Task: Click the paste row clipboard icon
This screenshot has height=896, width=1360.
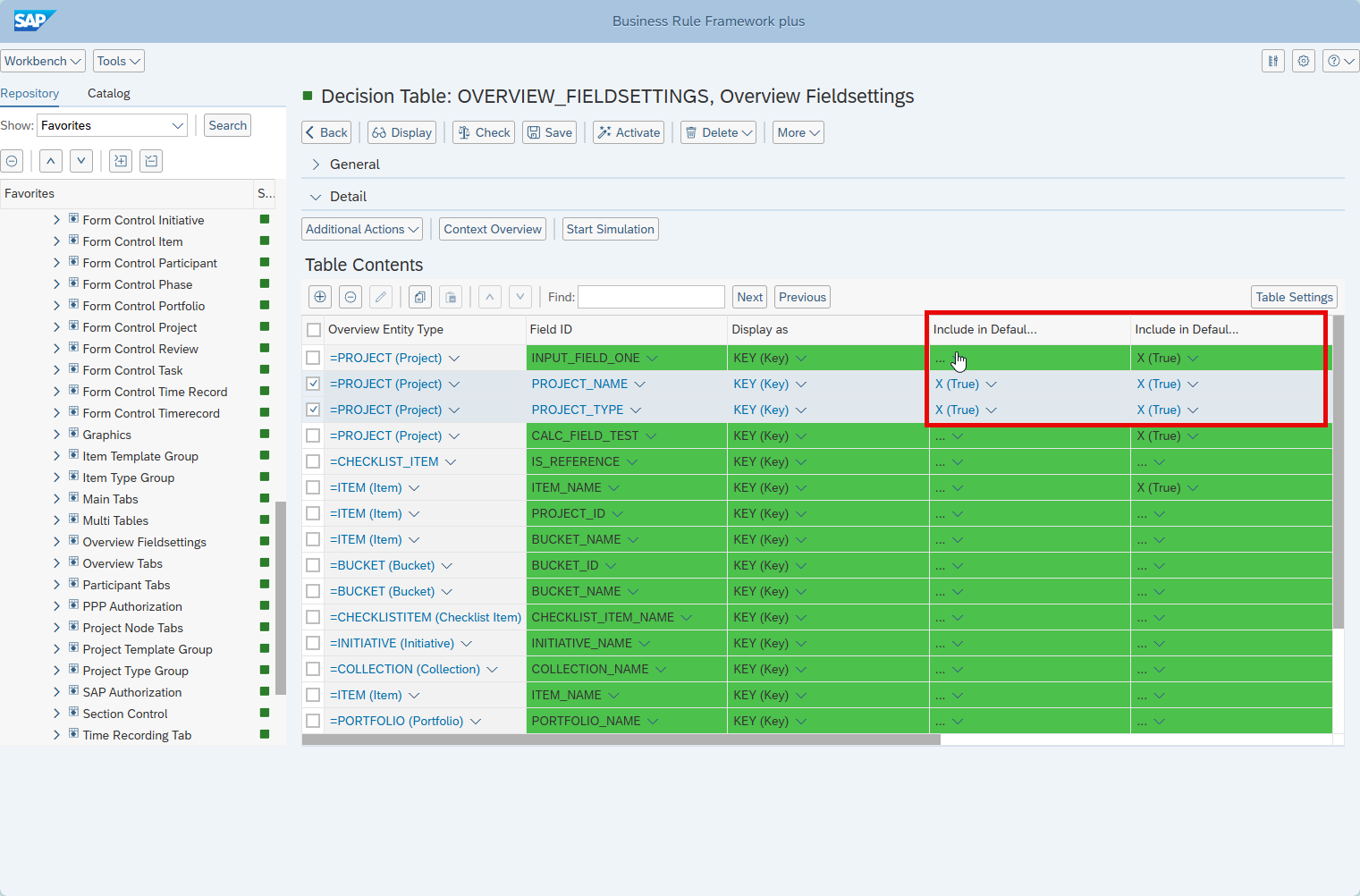Action: [451, 297]
